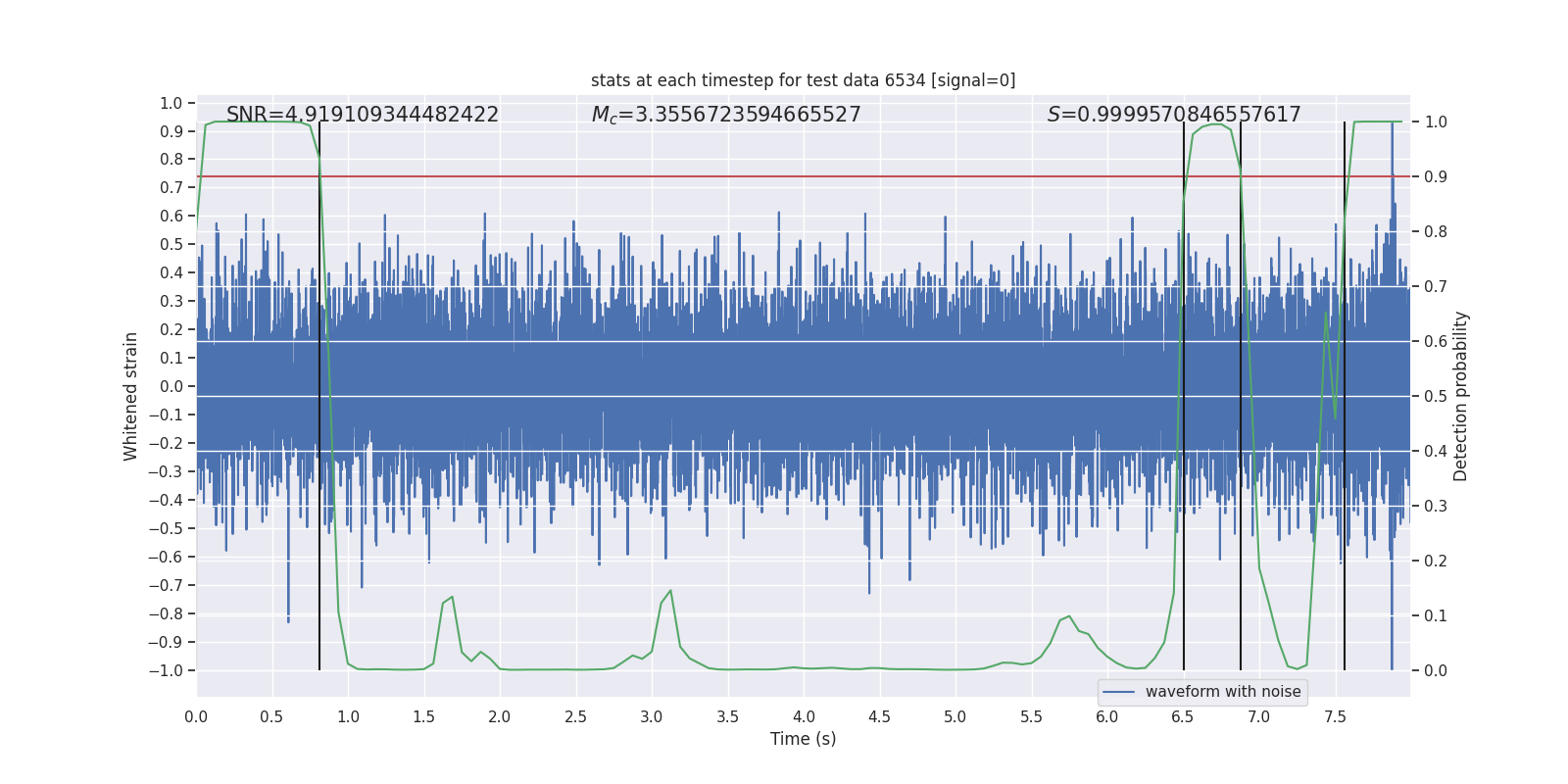The image size is (1568, 784).
Task: Click the 'Detection probability' right axis label
Action: coord(1461,396)
